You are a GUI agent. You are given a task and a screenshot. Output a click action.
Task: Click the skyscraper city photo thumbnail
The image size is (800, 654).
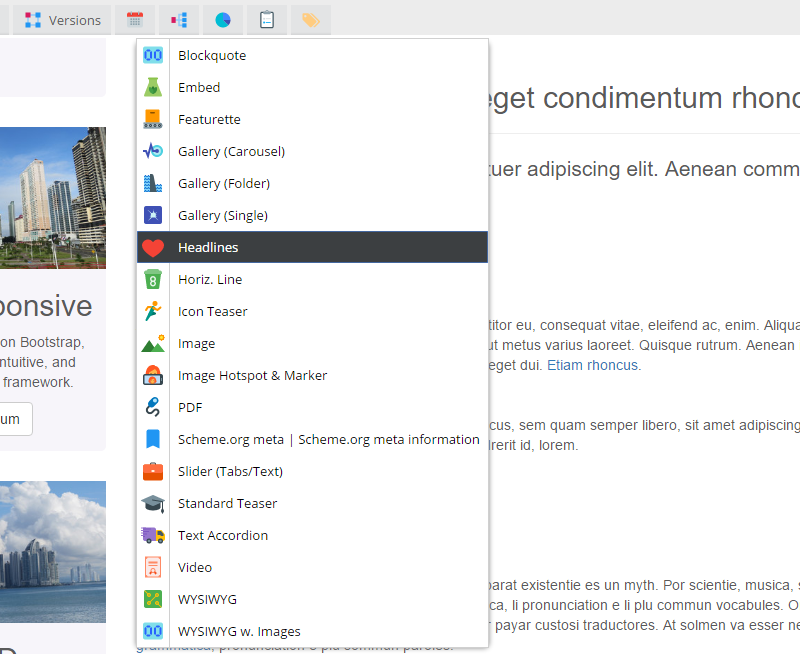coord(52,197)
